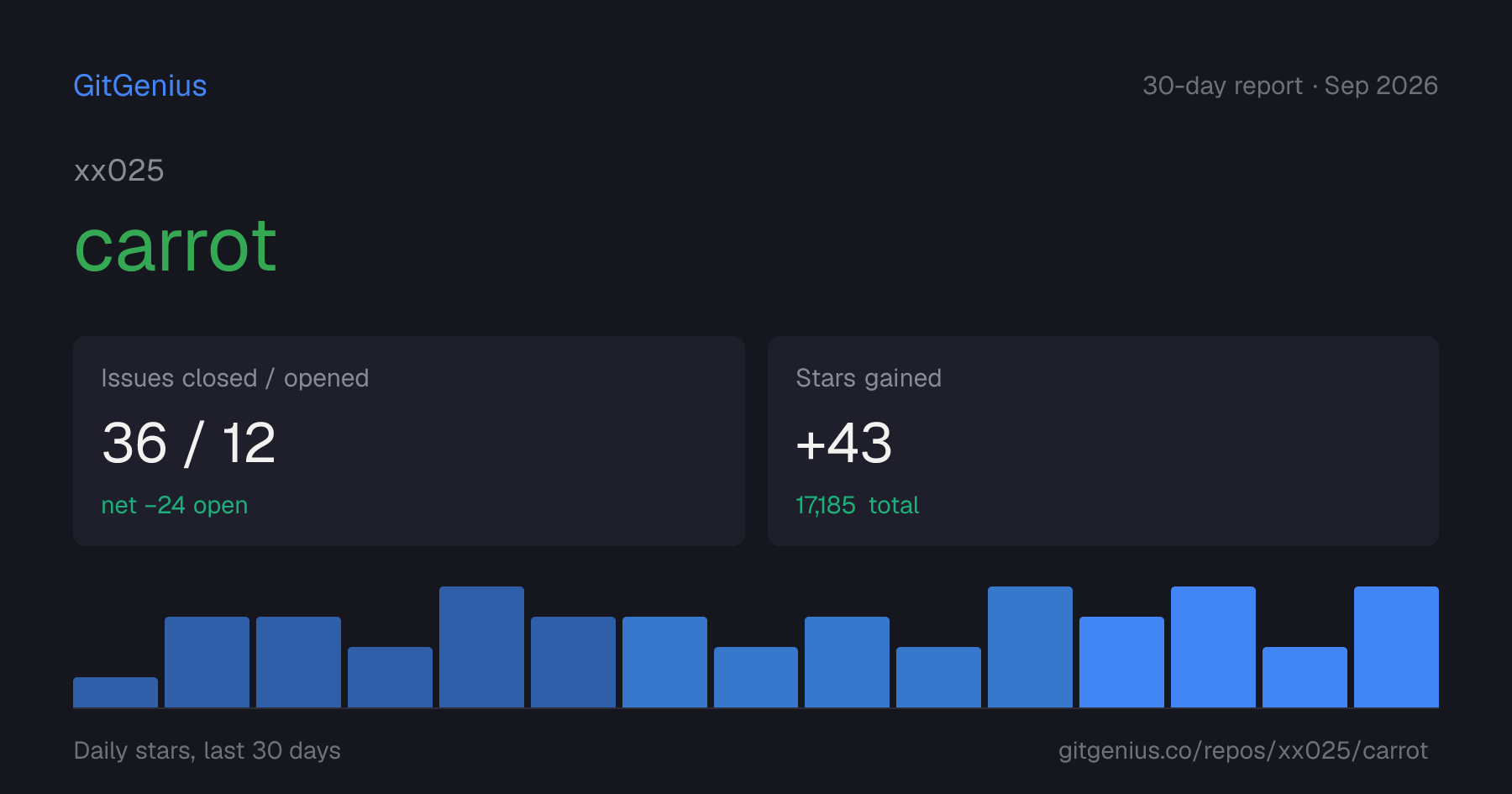1512x794 pixels.
Task: Select the xx025 owner name
Action: point(119,171)
